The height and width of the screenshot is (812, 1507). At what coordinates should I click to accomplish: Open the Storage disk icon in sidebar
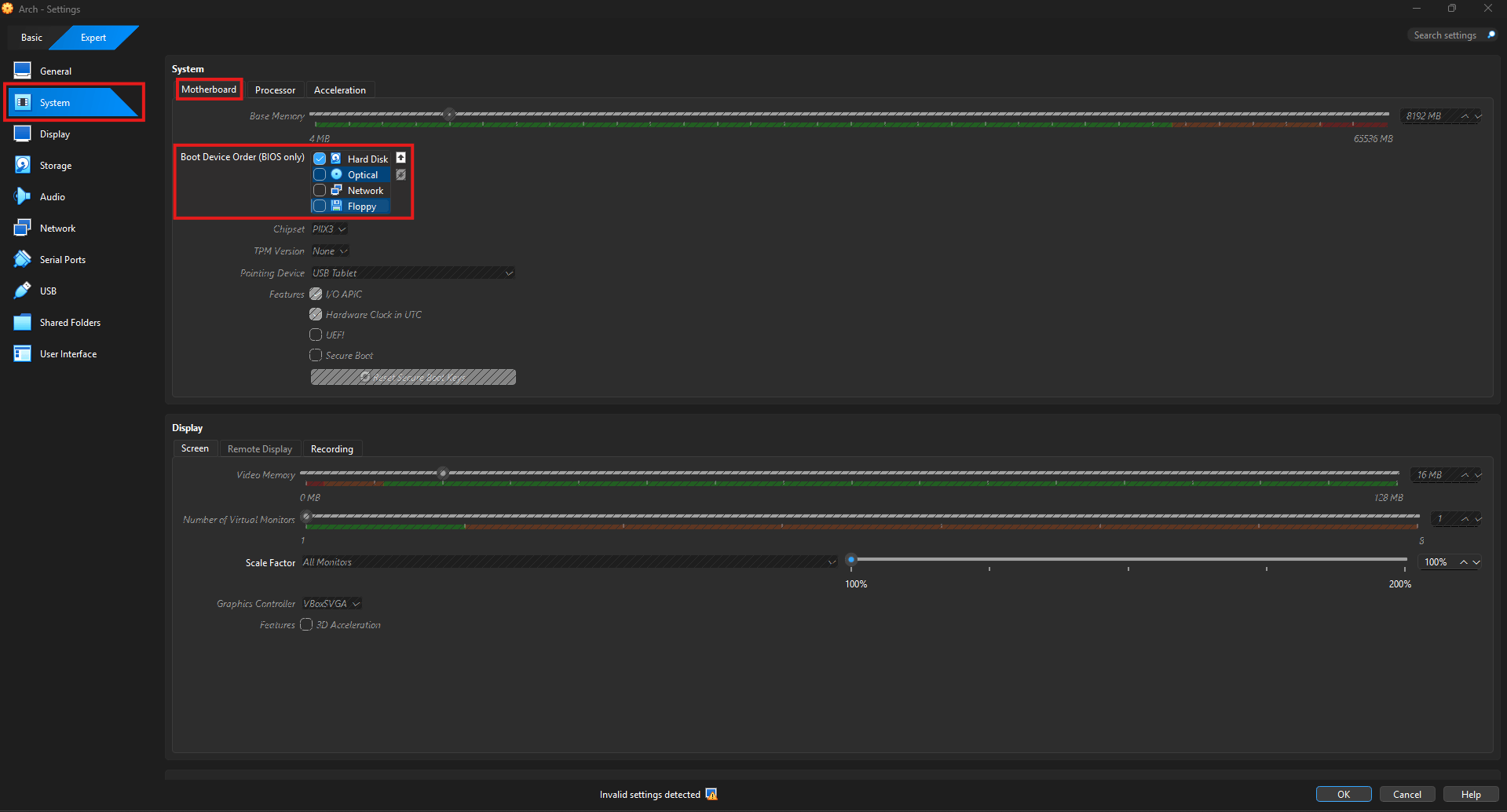(x=23, y=165)
